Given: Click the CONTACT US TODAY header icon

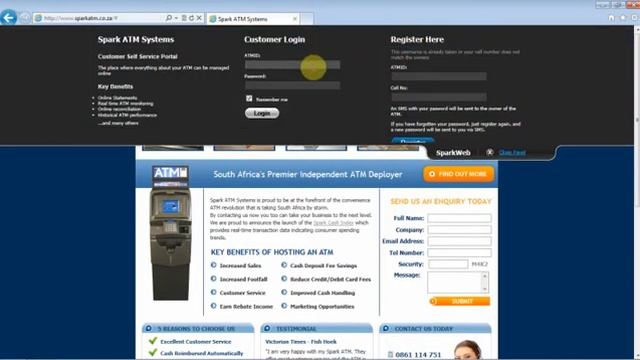Looking at the screenshot, I should tap(386, 328).
